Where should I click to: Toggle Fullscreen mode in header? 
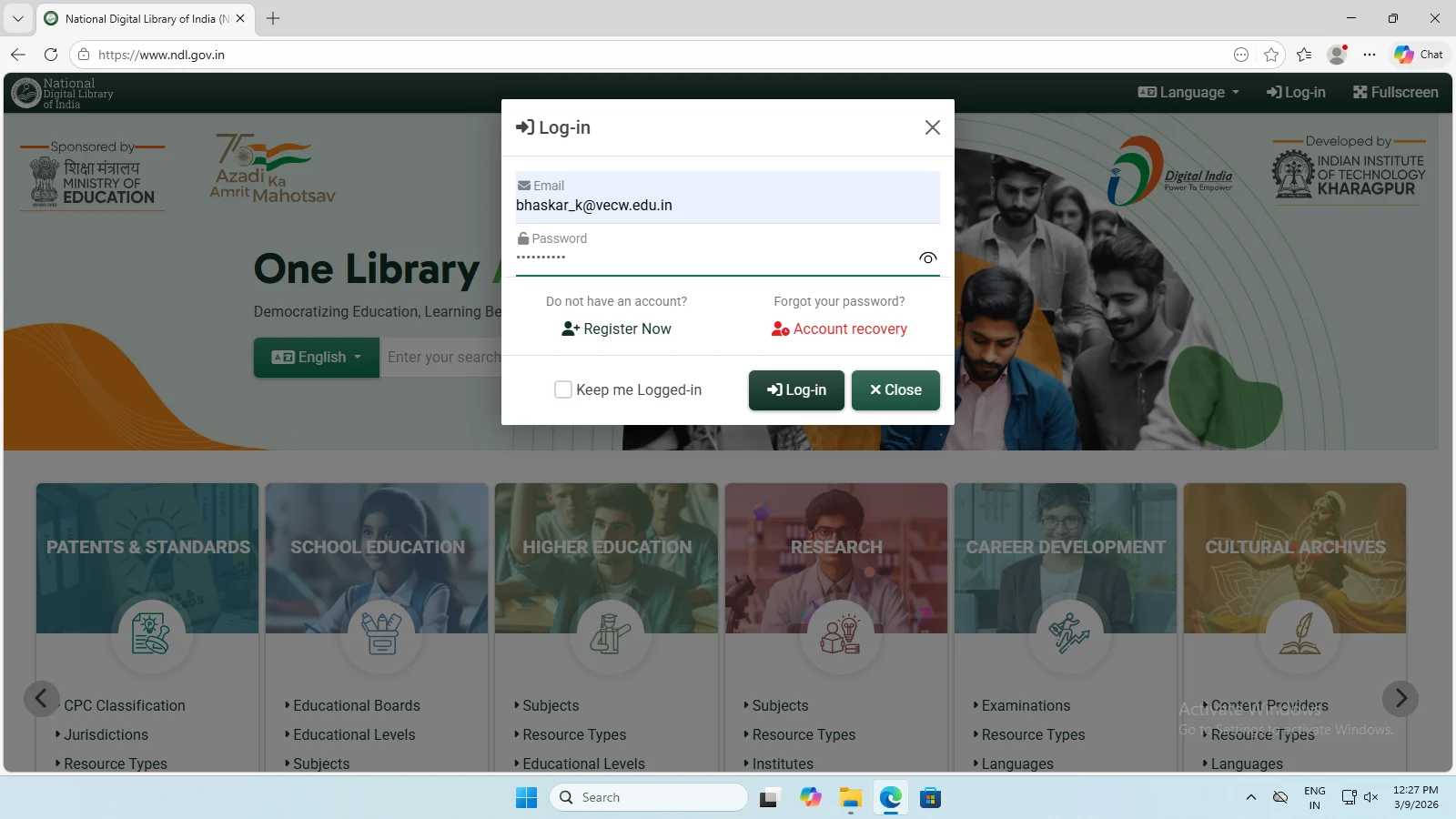(1395, 93)
